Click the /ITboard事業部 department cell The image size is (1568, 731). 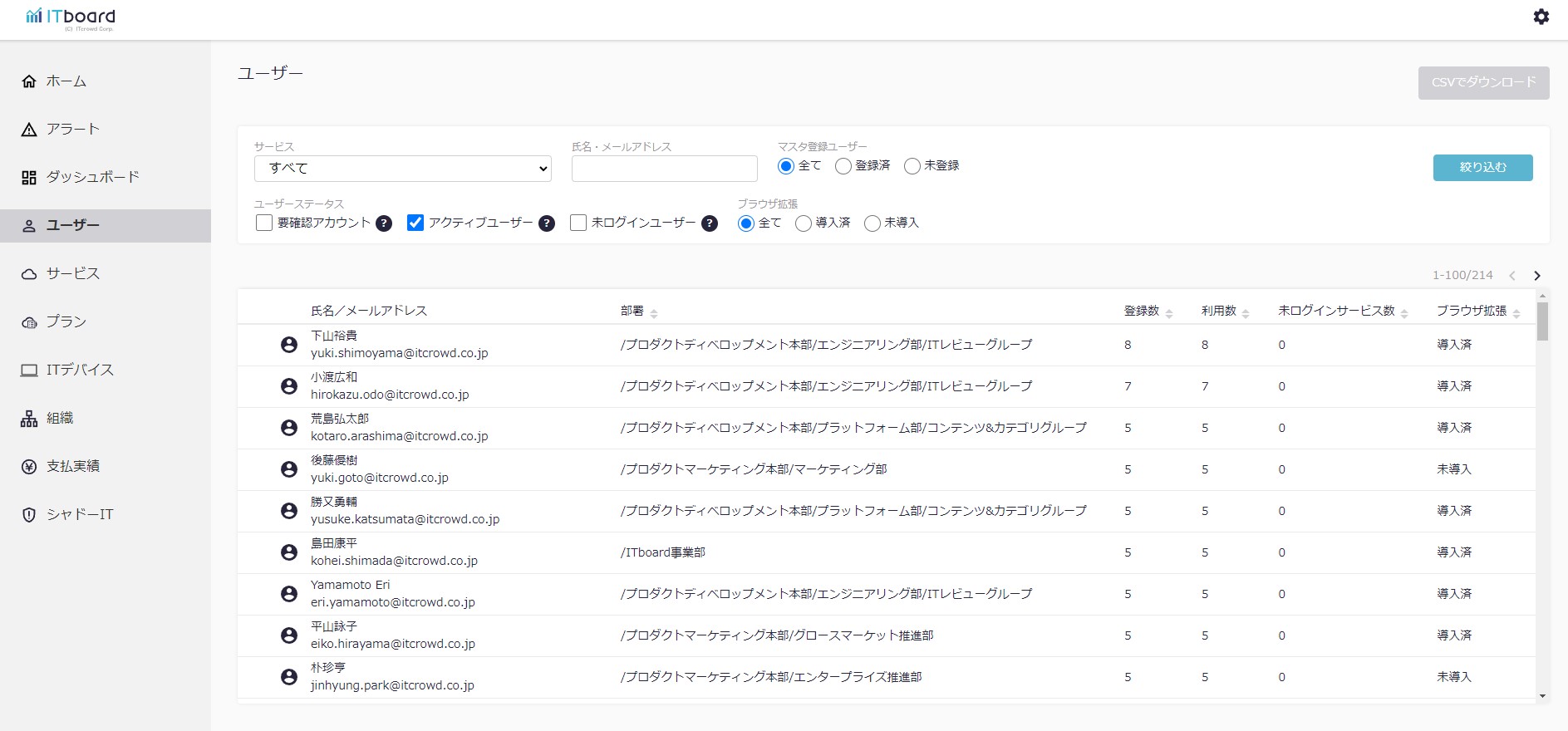click(662, 552)
